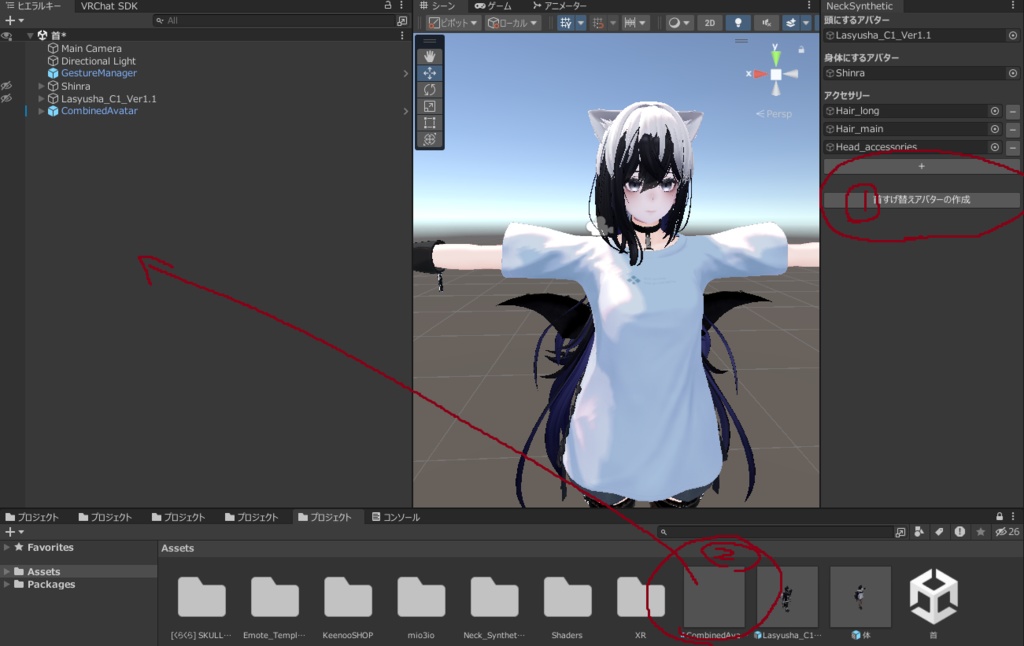
Task: Open NeckSynthetic panel kebab menu
Action: 1013,5
